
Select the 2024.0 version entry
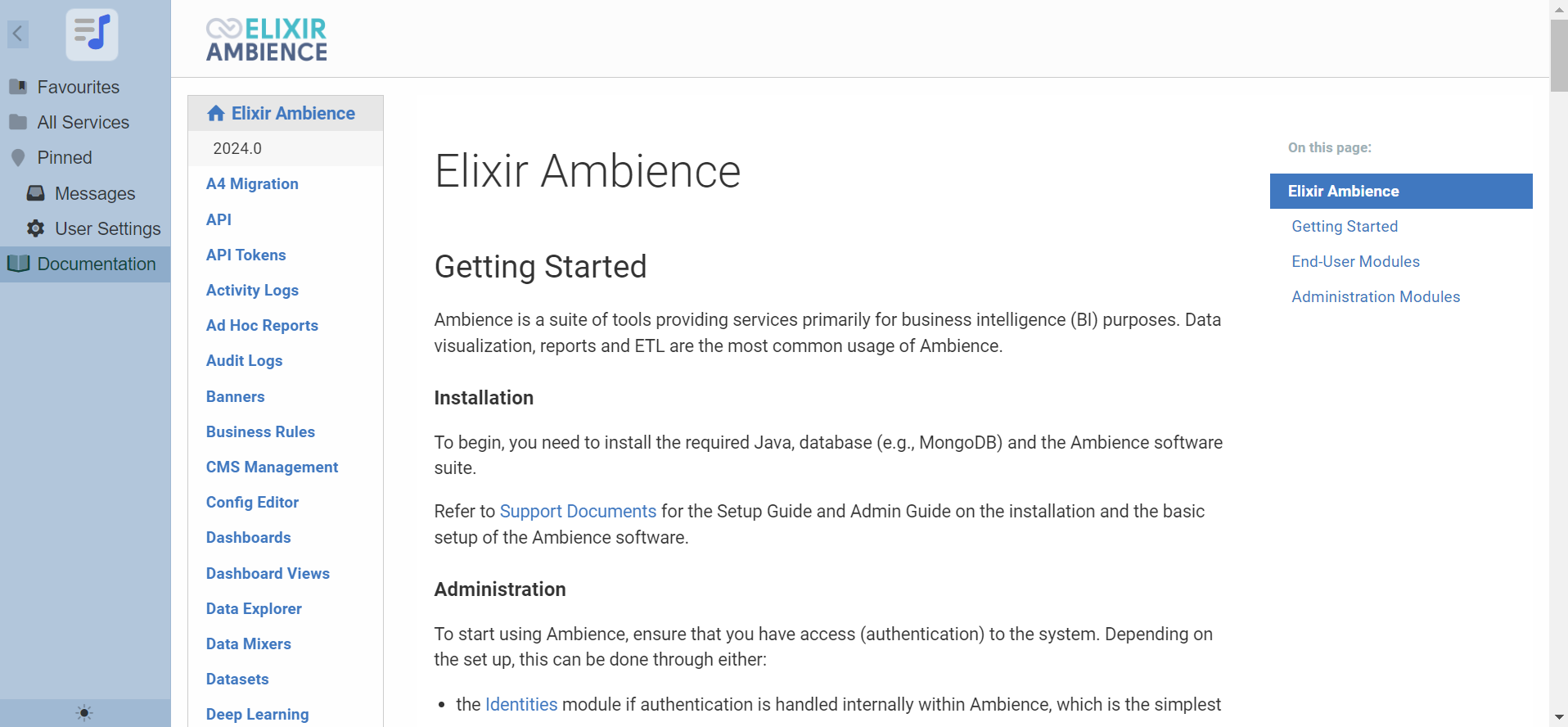click(x=237, y=149)
